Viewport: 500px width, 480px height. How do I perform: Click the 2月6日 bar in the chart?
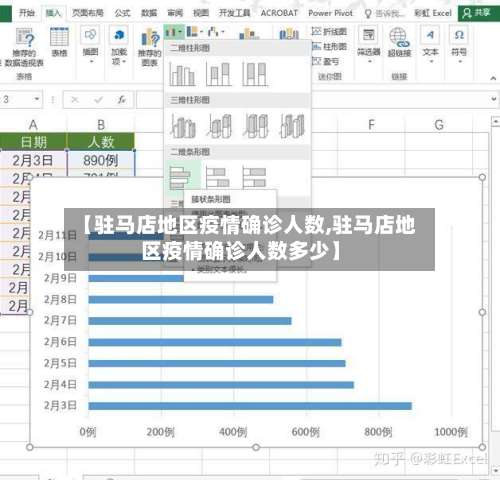click(x=215, y=342)
